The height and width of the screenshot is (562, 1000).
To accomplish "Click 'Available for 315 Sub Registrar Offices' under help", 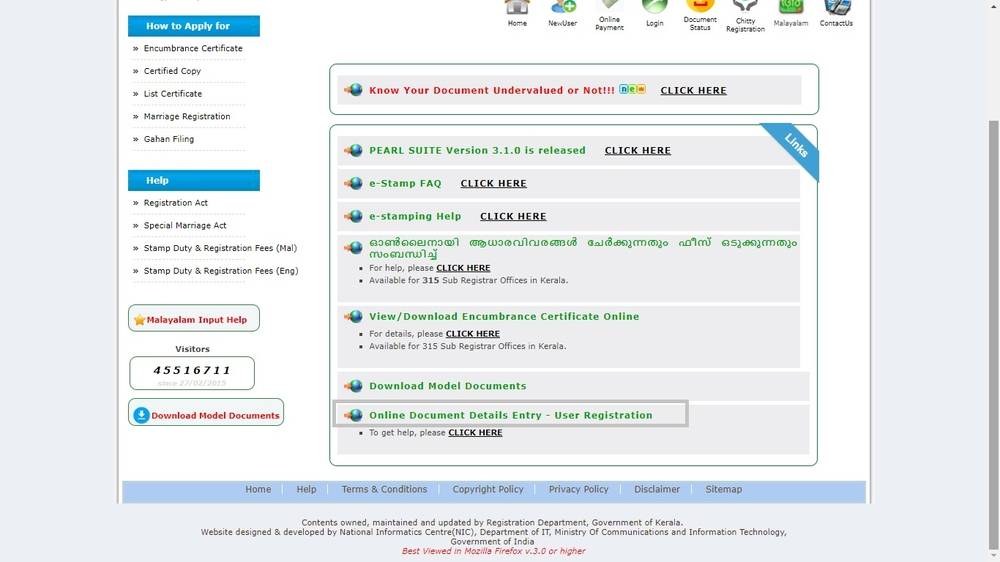I will (x=468, y=280).
